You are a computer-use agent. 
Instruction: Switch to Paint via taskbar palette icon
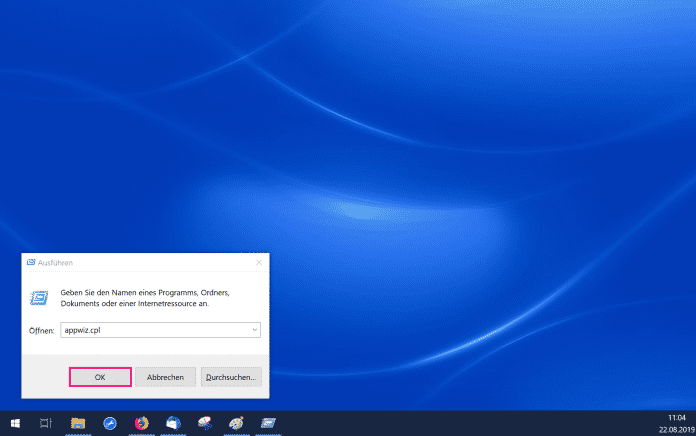236,423
